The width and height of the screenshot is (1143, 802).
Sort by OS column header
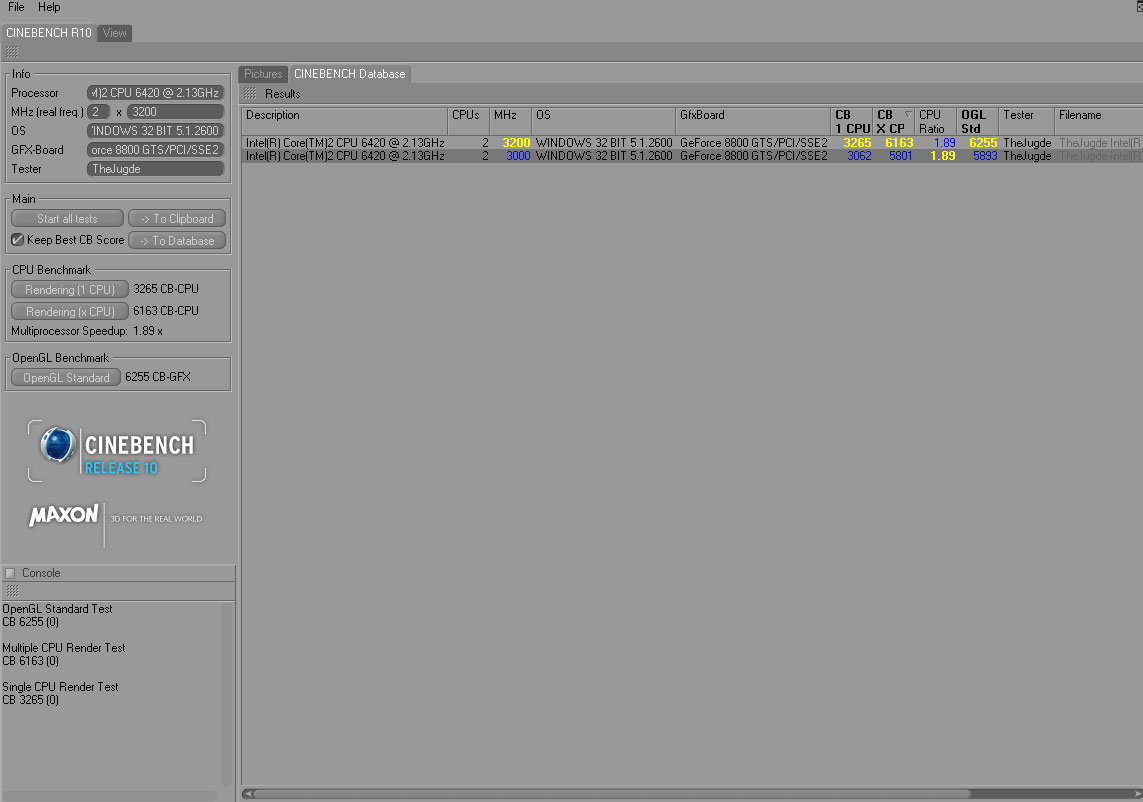(604, 121)
